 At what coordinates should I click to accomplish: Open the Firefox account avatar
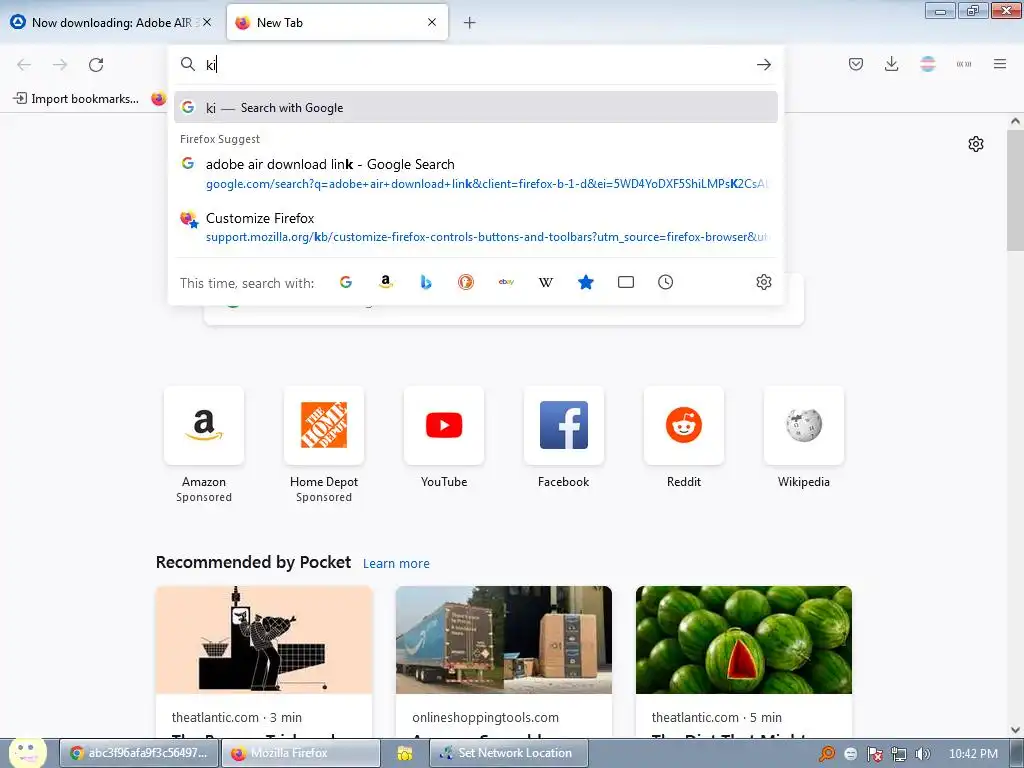coord(928,64)
